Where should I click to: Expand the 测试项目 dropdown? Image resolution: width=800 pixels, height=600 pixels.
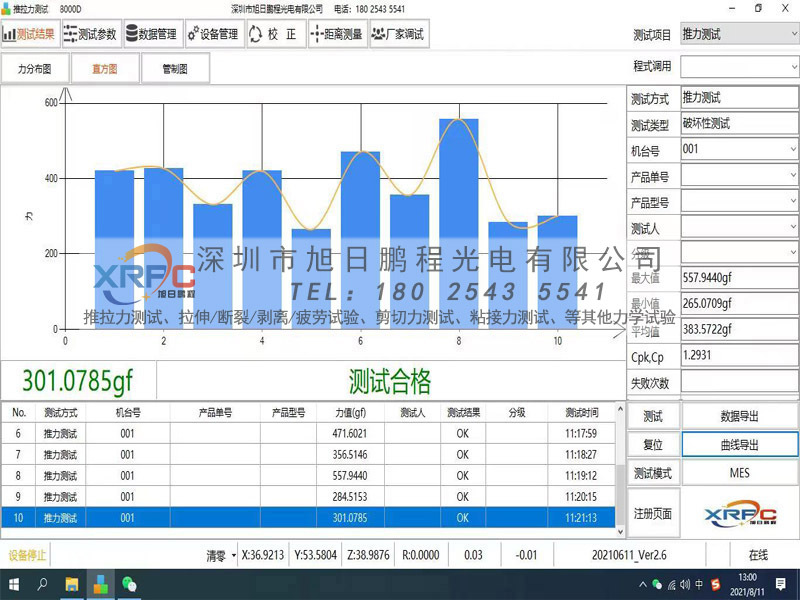(x=794, y=34)
